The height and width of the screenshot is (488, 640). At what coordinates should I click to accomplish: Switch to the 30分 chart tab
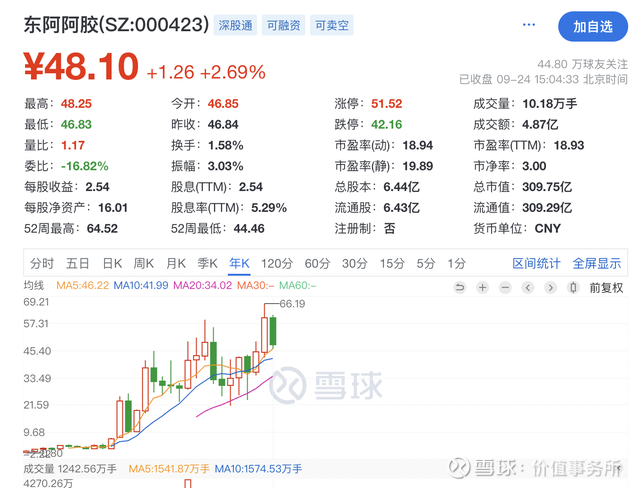tap(355, 264)
